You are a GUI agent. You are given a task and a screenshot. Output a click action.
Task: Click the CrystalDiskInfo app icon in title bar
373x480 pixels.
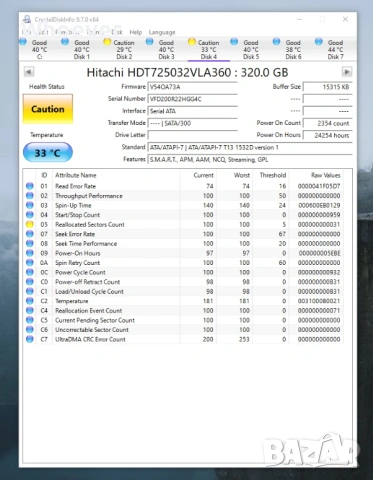(27, 19)
